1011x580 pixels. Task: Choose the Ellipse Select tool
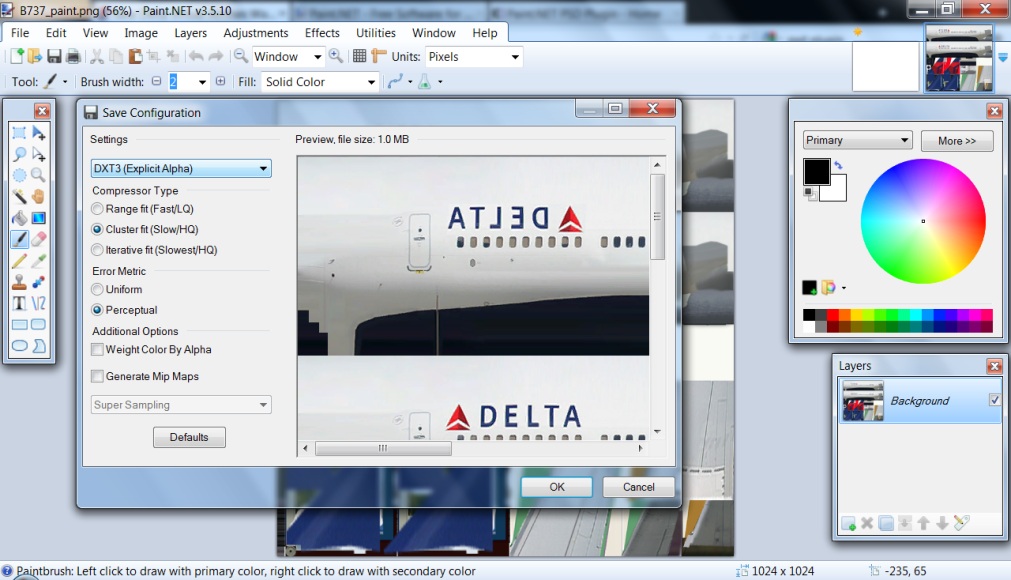[19, 175]
